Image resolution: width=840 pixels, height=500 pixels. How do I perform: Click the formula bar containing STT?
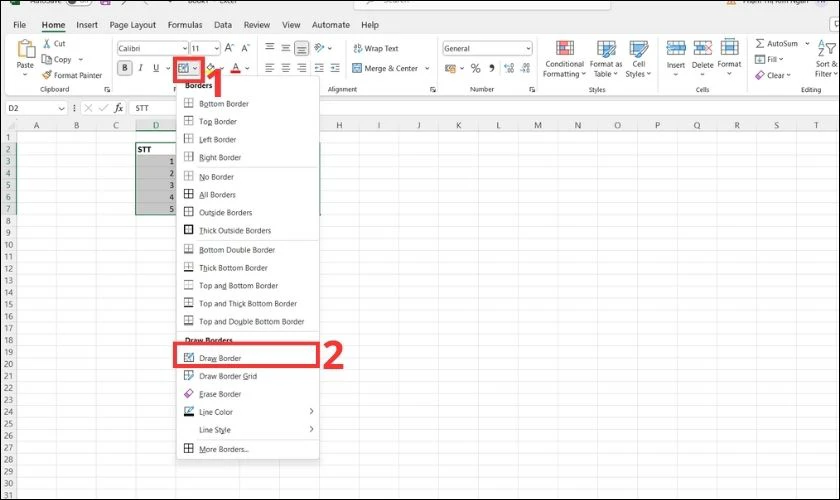482,108
